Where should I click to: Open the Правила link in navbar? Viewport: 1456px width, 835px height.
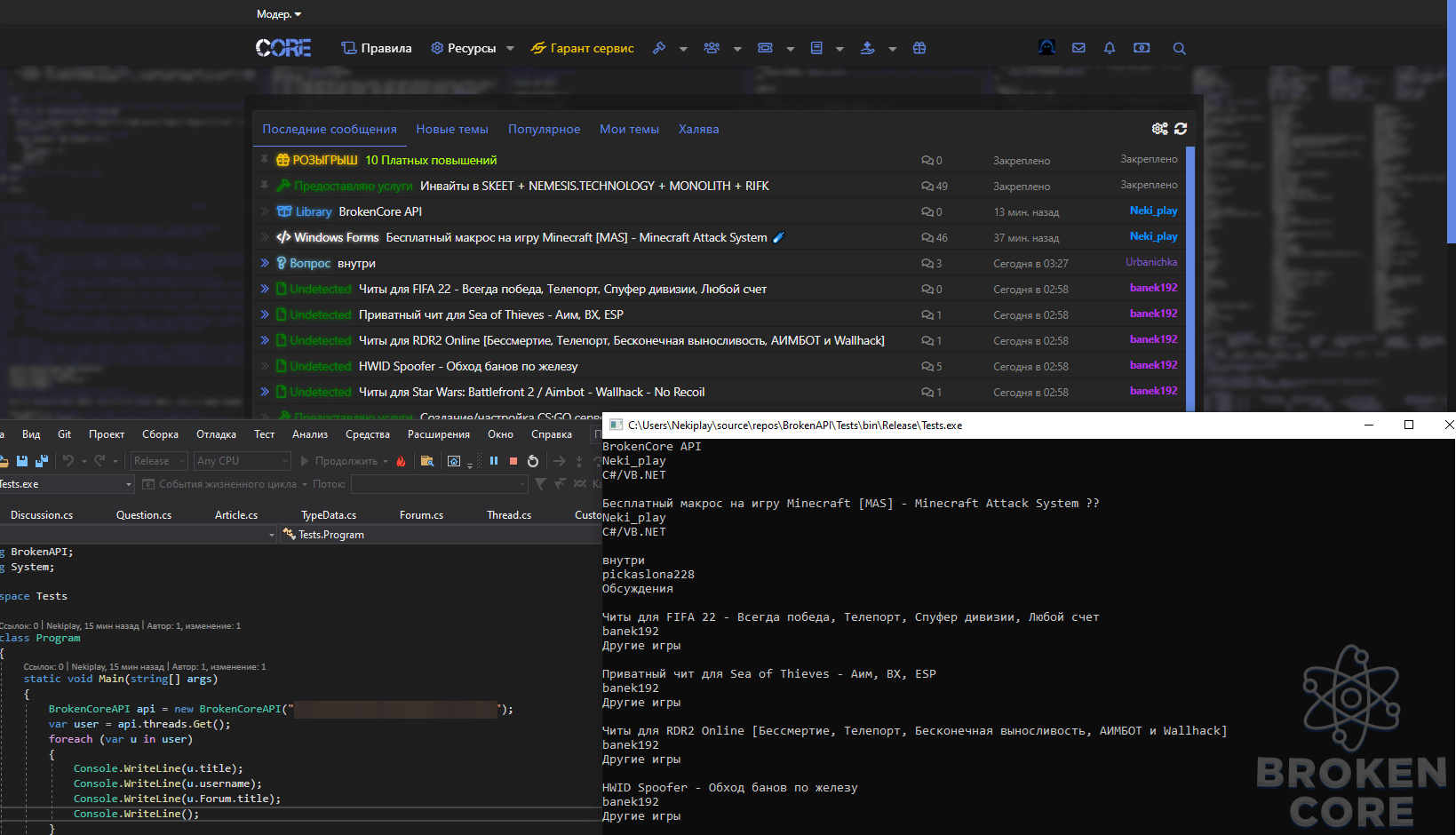[x=377, y=48]
